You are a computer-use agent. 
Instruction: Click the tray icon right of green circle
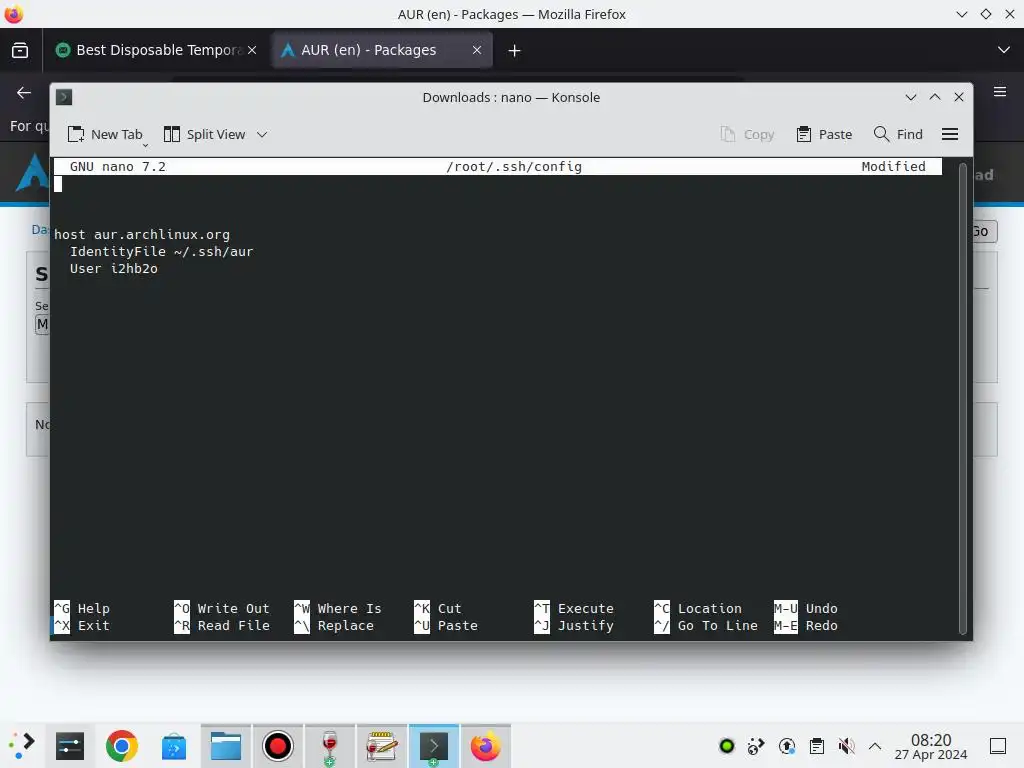click(x=756, y=746)
